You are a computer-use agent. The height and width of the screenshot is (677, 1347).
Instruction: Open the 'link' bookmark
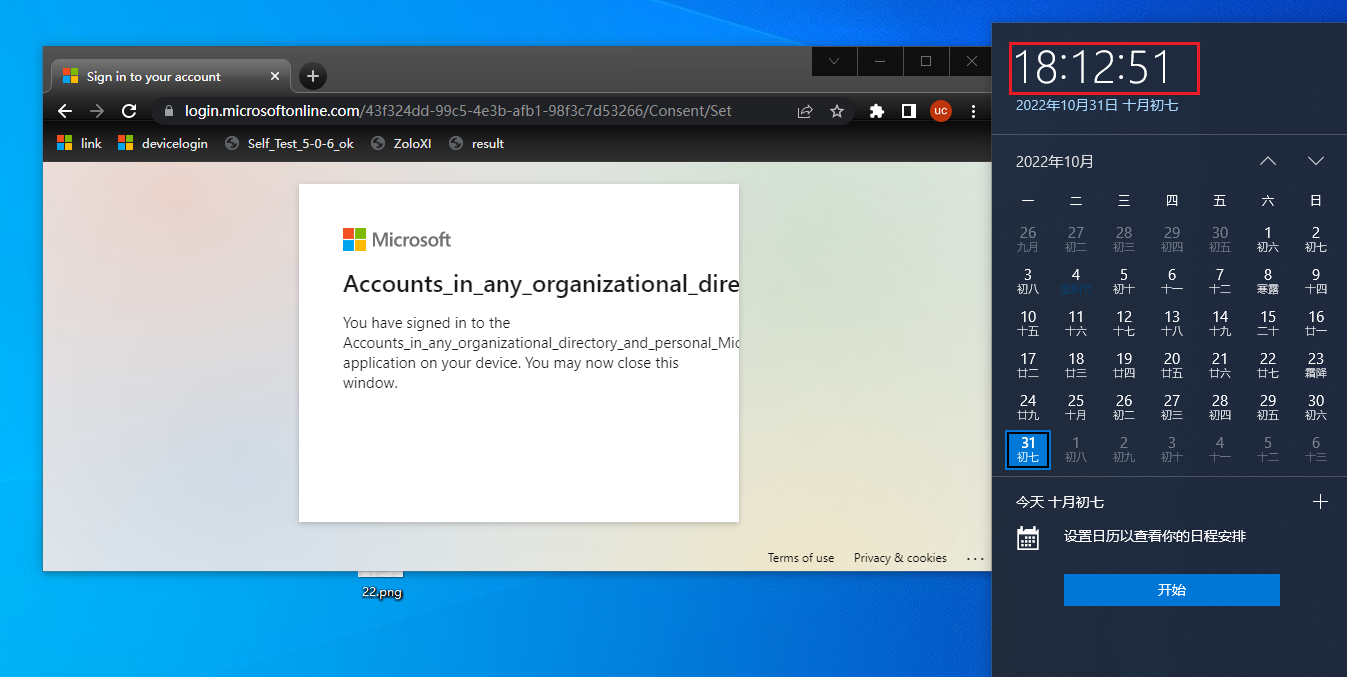(x=79, y=143)
